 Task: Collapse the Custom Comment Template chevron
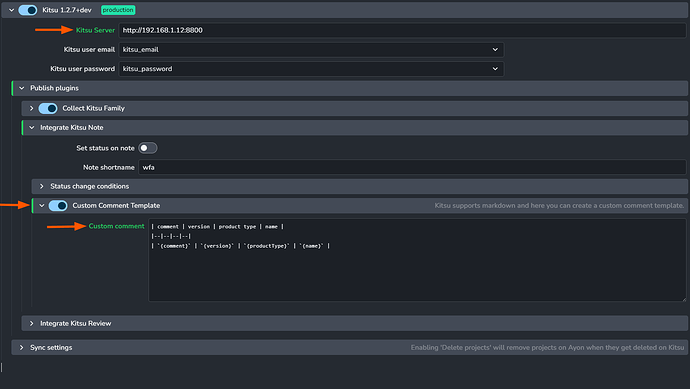click(42, 206)
